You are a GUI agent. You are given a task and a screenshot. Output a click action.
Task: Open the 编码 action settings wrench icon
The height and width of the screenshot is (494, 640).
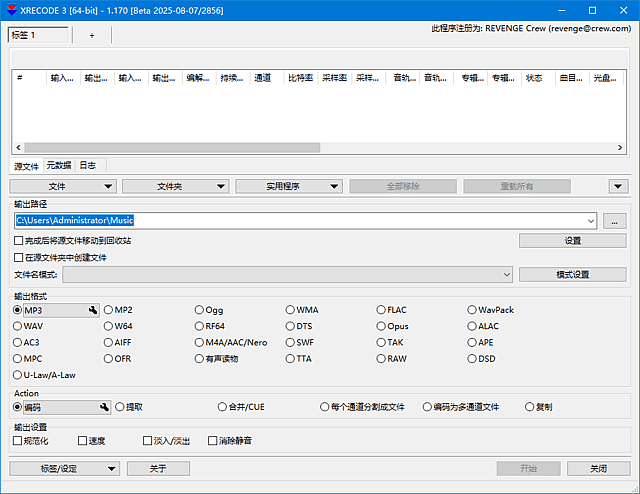pyautogui.click(x=104, y=407)
